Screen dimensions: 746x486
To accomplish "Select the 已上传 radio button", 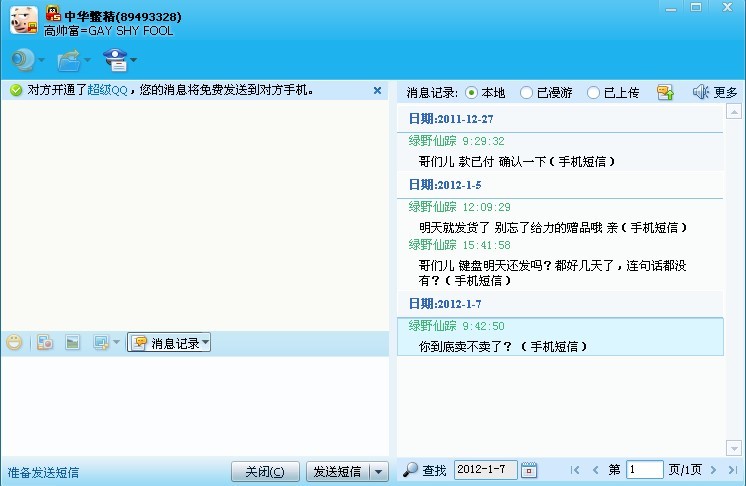I will pos(593,93).
